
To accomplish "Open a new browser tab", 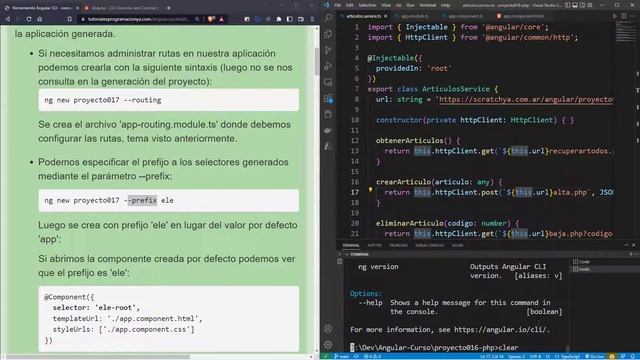I will tap(168, 7).
